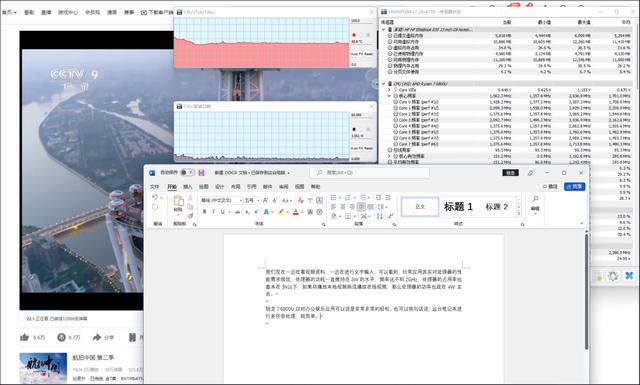The width and height of the screenshot is (640, 385).
Task: Click the sort icon in paragraph group
Action: [380, 216]
